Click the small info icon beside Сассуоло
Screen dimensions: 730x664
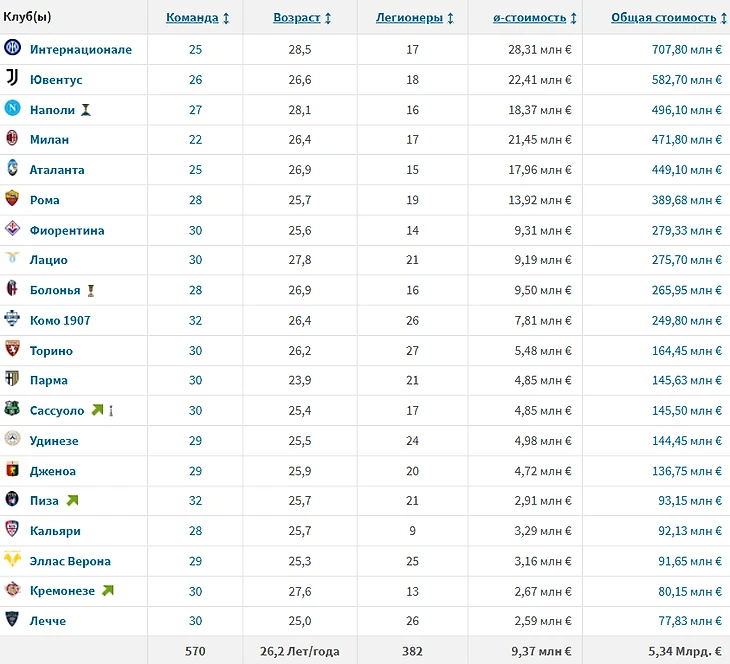click(x=111, y=411)
